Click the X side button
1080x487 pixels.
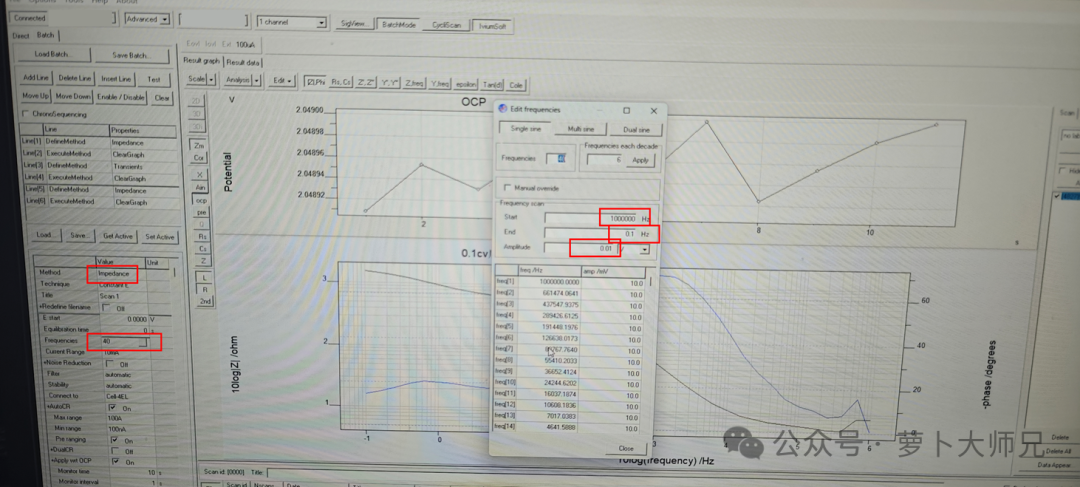point(200,175)
